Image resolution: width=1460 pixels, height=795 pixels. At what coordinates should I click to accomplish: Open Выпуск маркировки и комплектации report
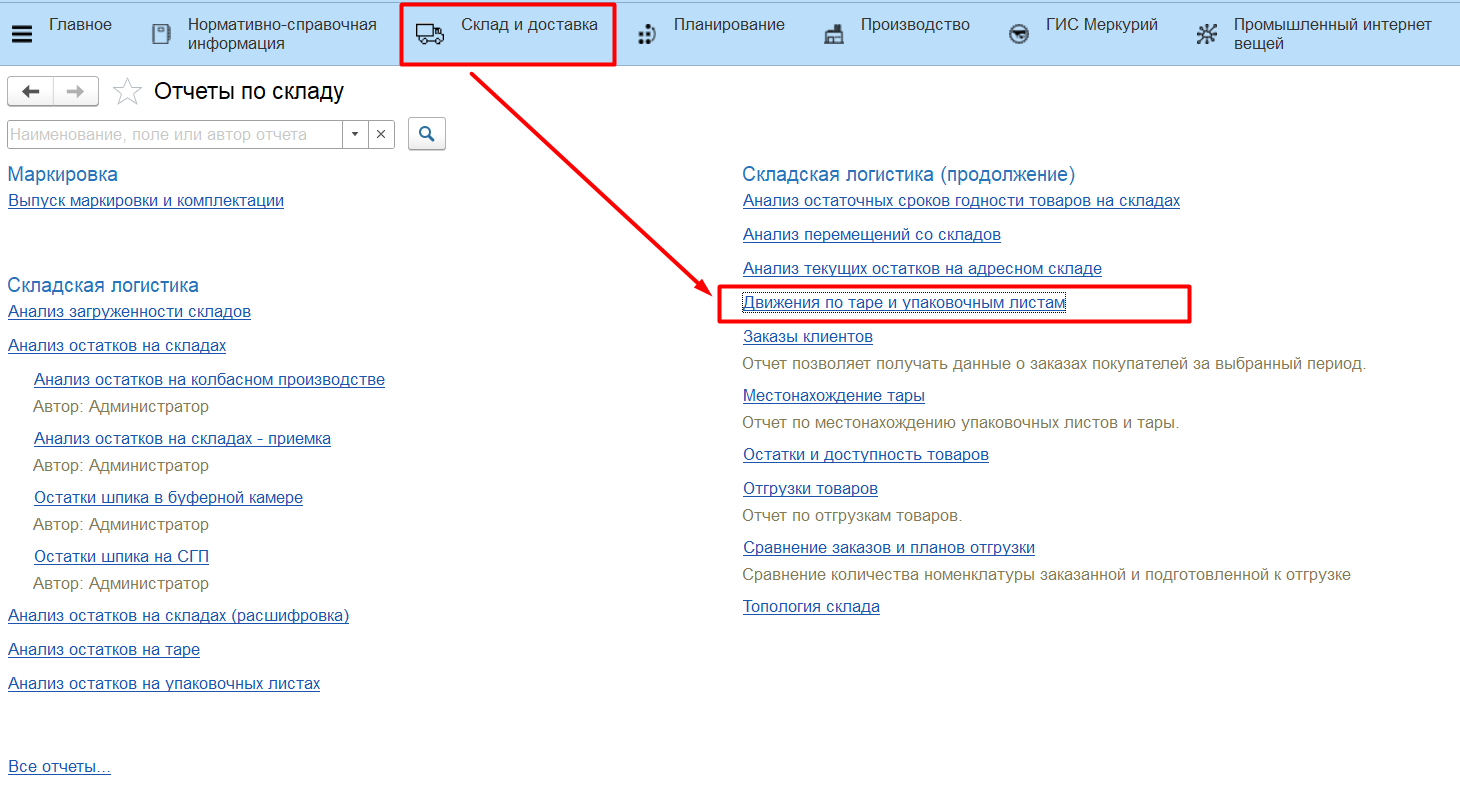coord(146,201)
